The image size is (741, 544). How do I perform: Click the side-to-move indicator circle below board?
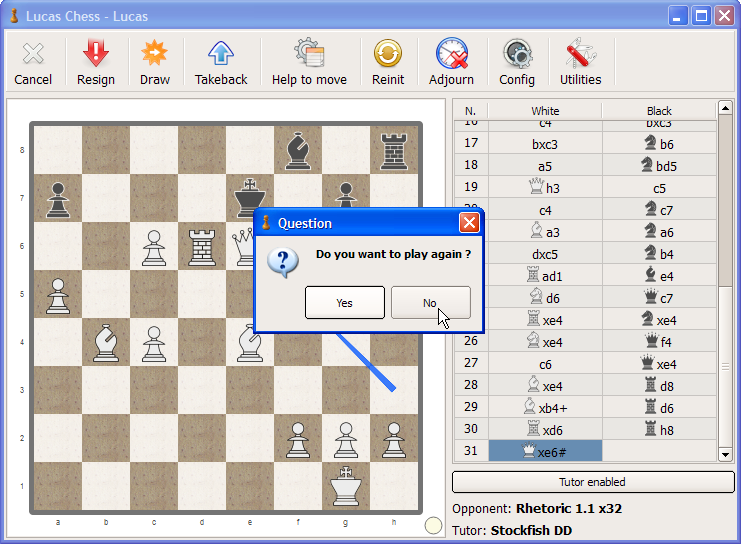coord(433,526)
